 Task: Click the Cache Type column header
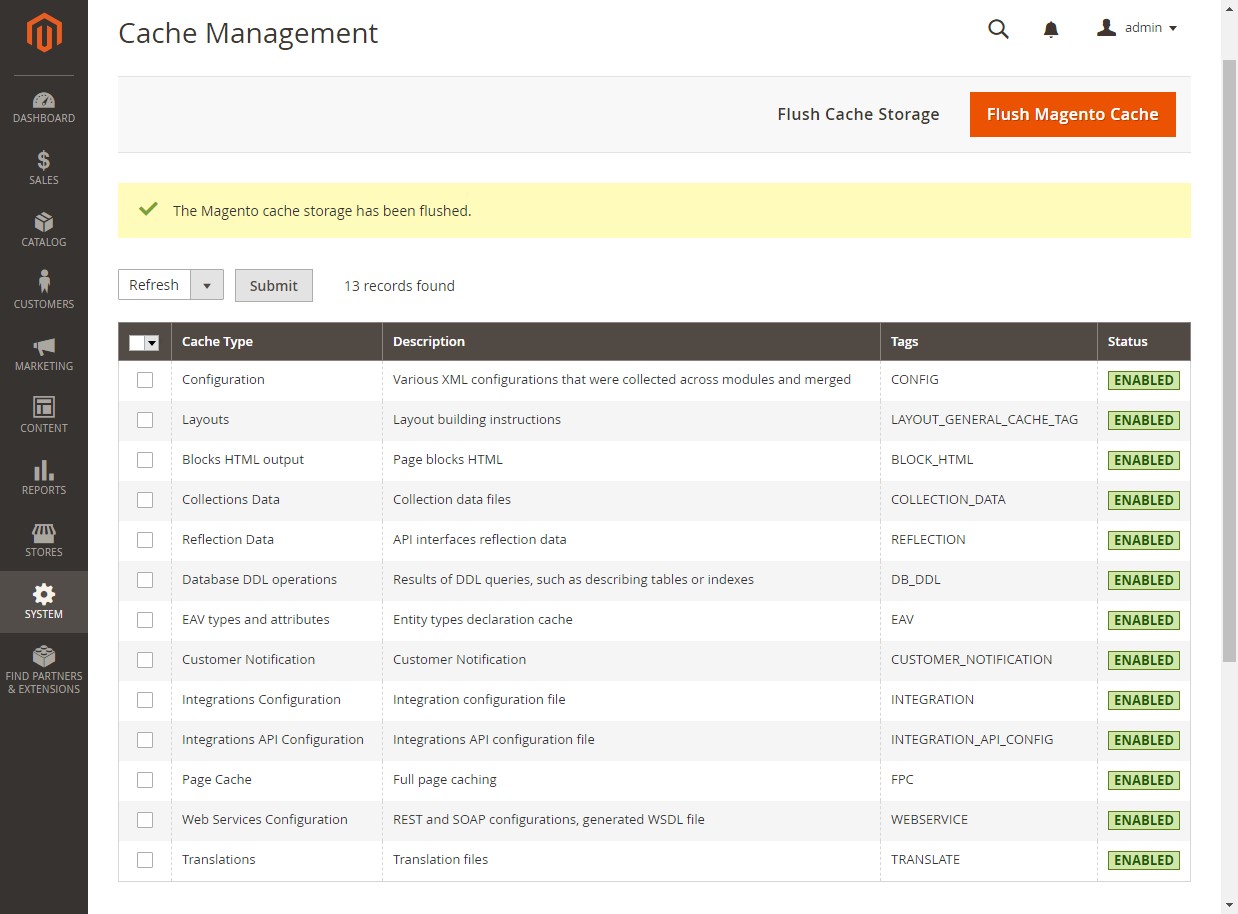coord(277,342)
